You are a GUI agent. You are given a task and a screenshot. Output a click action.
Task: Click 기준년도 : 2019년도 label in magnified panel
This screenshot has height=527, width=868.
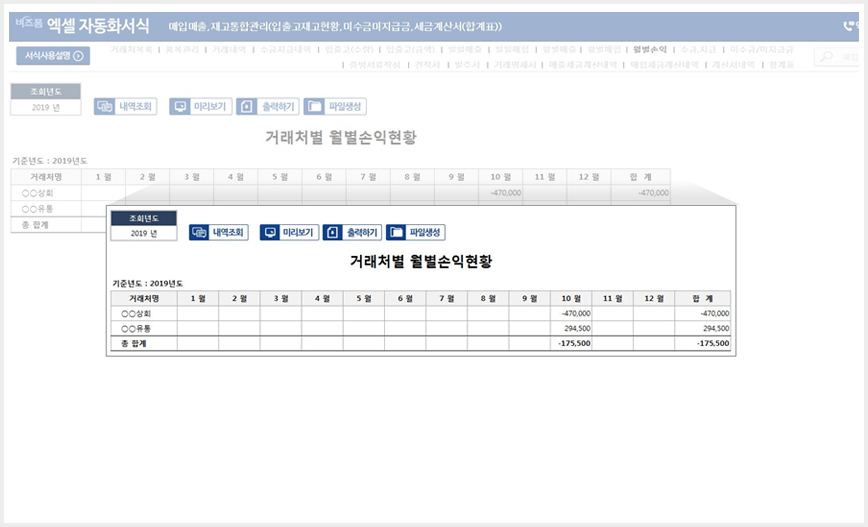click(147, 283)
